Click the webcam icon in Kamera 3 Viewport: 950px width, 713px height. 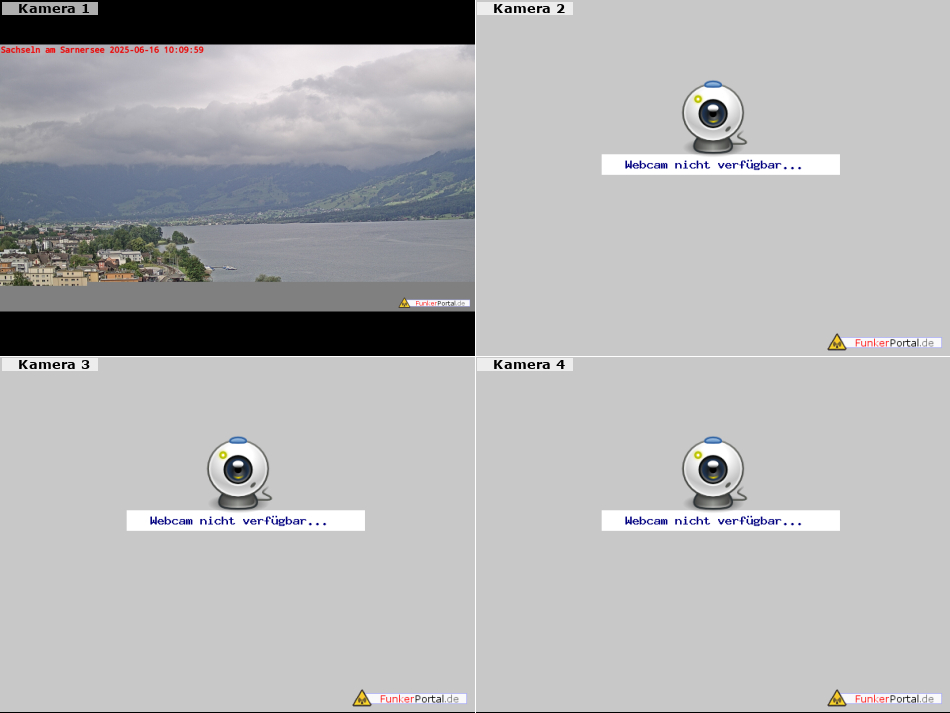(239, 473)
